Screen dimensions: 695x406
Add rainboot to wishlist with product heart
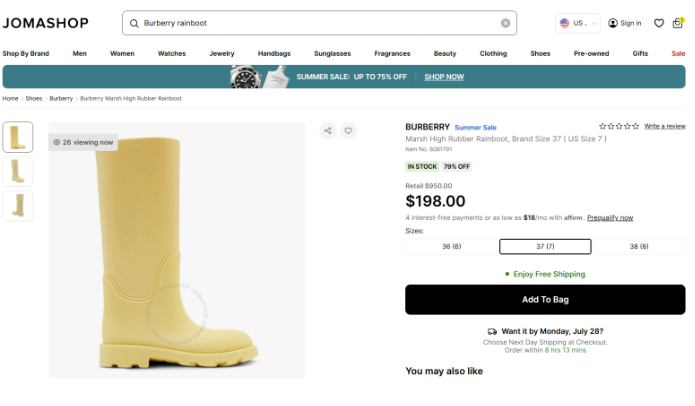tap(348, 130)
